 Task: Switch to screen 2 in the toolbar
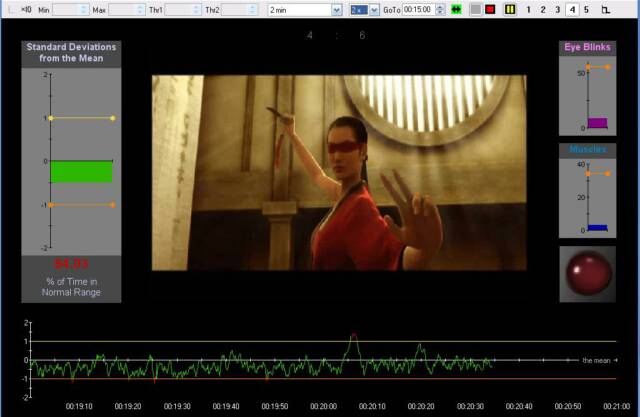(543, 9)
